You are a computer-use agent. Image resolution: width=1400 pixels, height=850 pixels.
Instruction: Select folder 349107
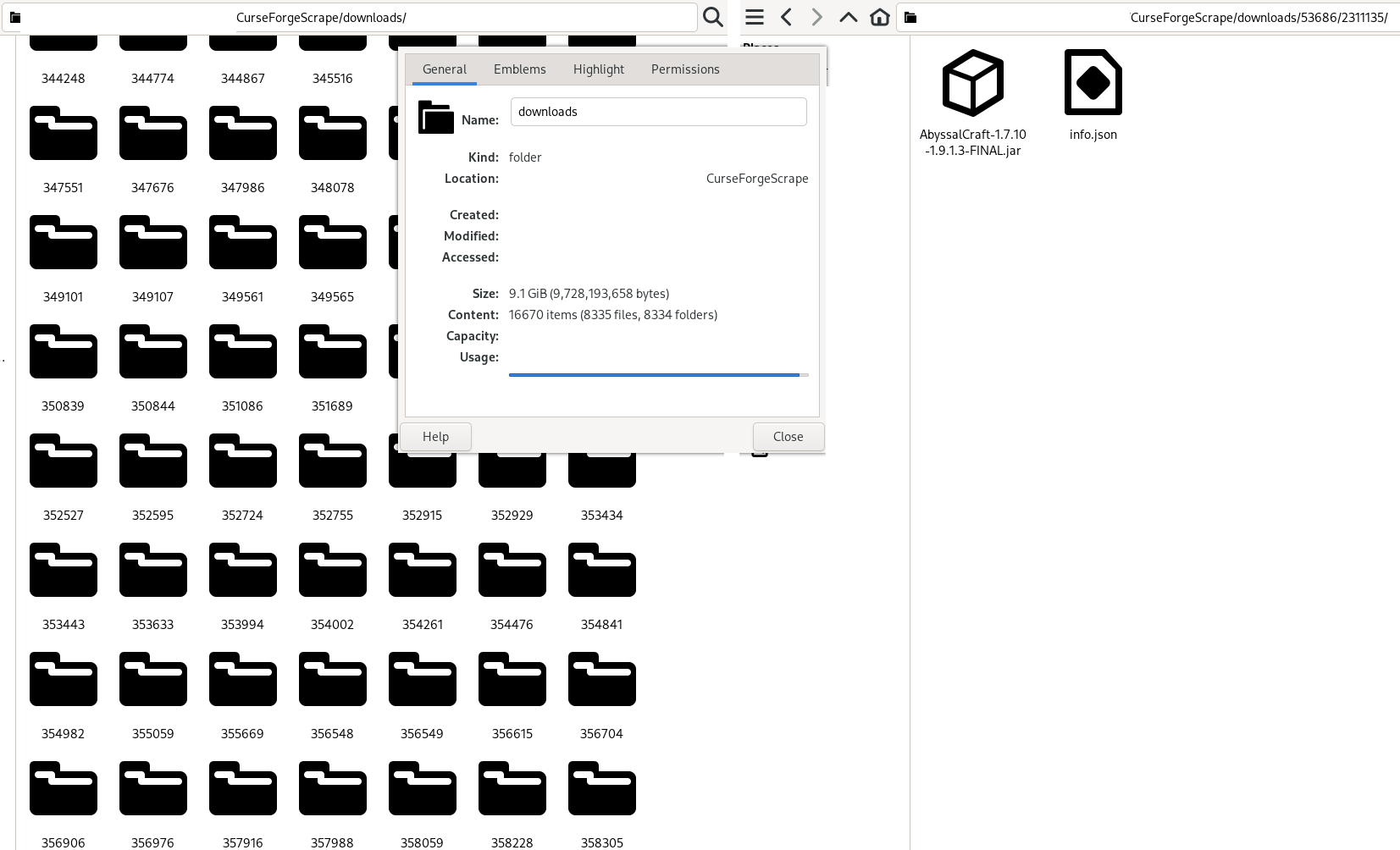coord(153,242)
